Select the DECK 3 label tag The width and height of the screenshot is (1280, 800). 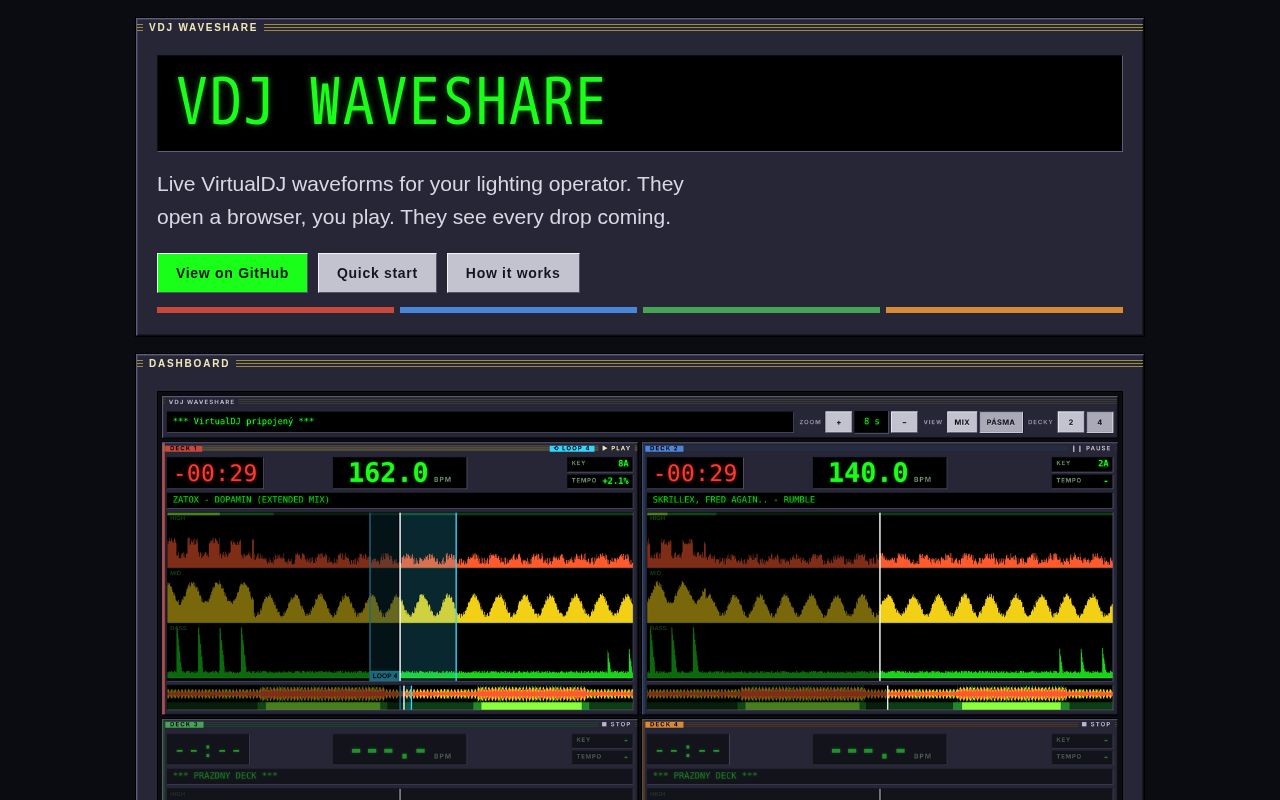click(185, 724)
